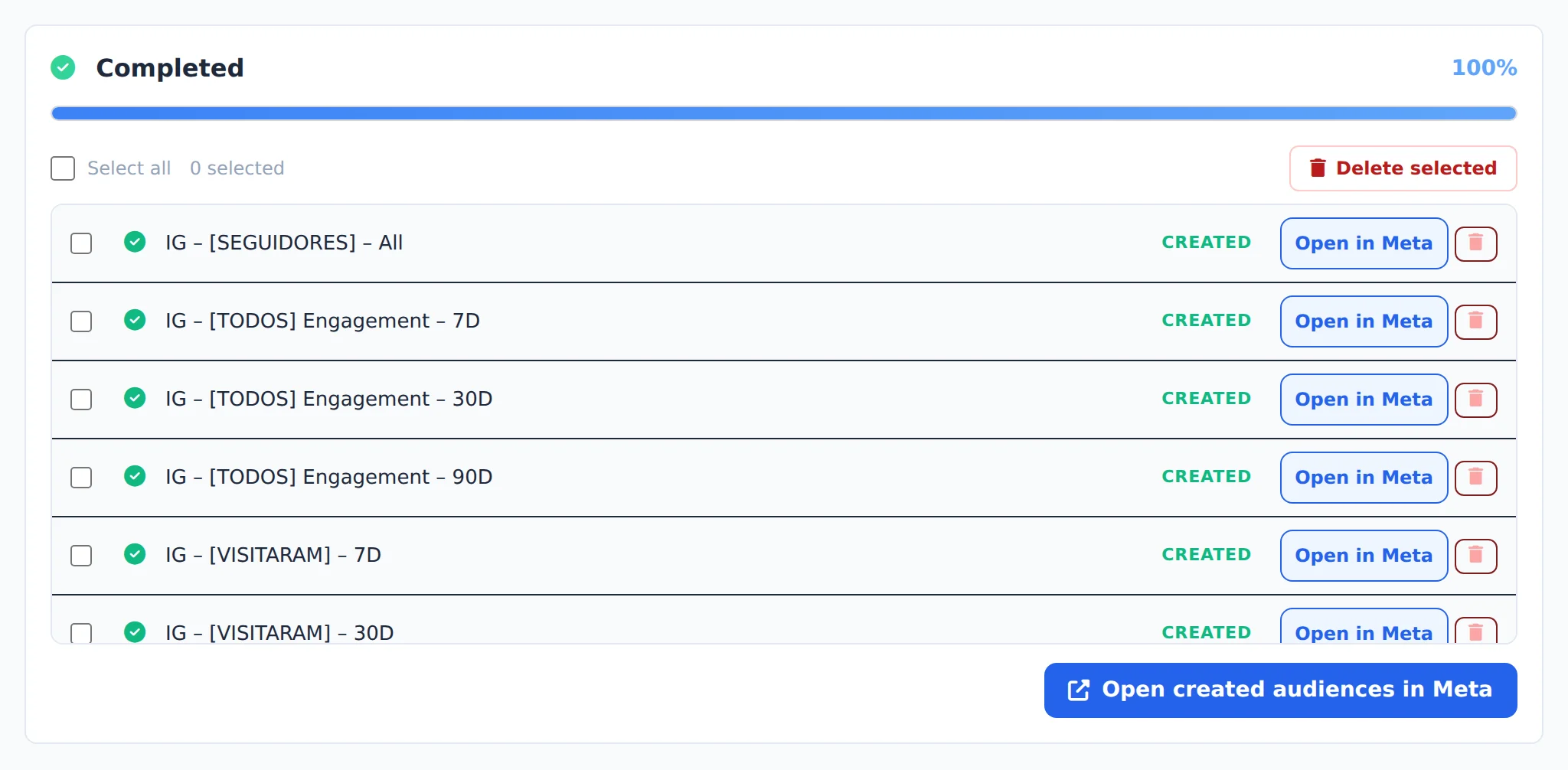Click green check icon beside Engagement – 7D

pos(135,320)
